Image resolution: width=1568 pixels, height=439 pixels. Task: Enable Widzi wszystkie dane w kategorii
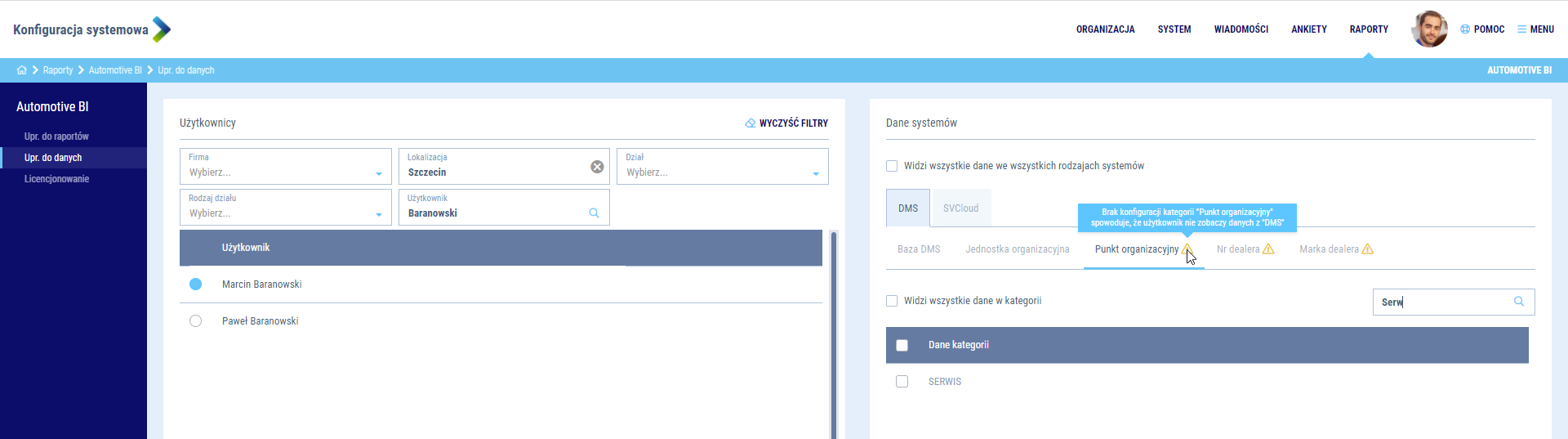[x=892, y=301]
